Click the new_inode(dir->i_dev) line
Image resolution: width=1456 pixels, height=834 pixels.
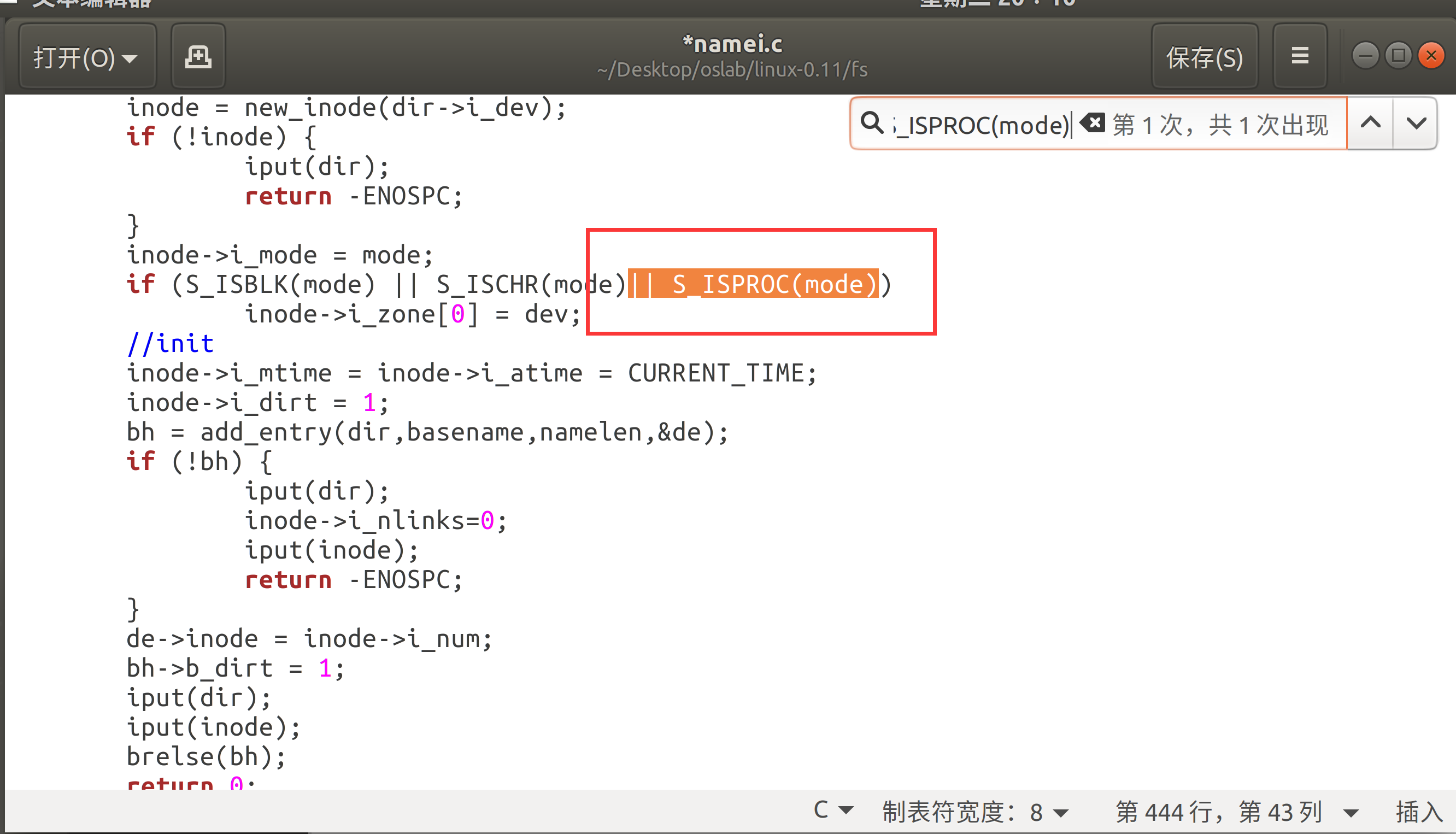click(x=347, y=107)
